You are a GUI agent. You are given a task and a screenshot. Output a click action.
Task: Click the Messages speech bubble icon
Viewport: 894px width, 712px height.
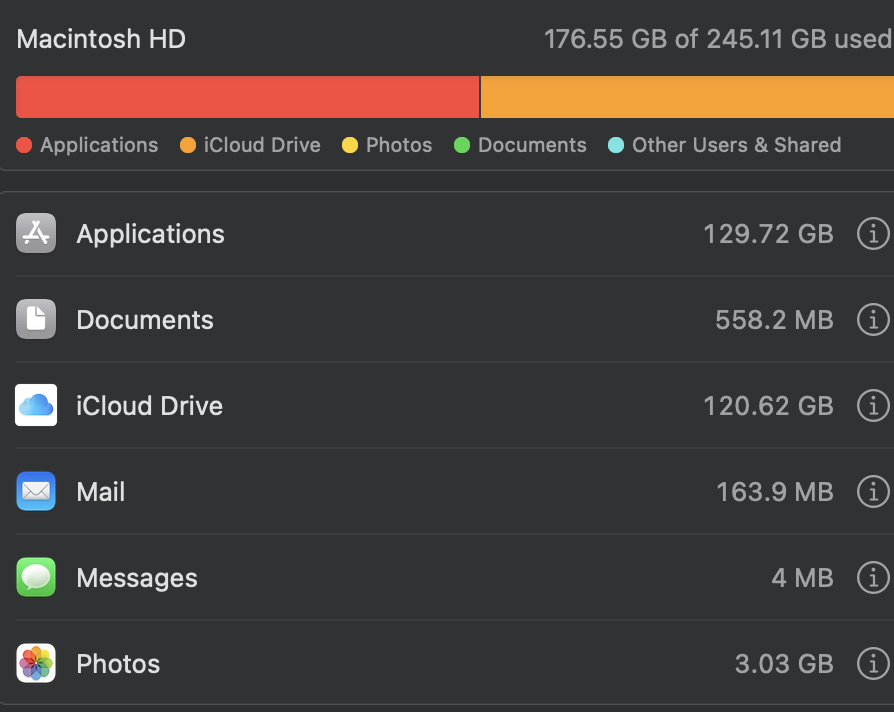[36, 578]
